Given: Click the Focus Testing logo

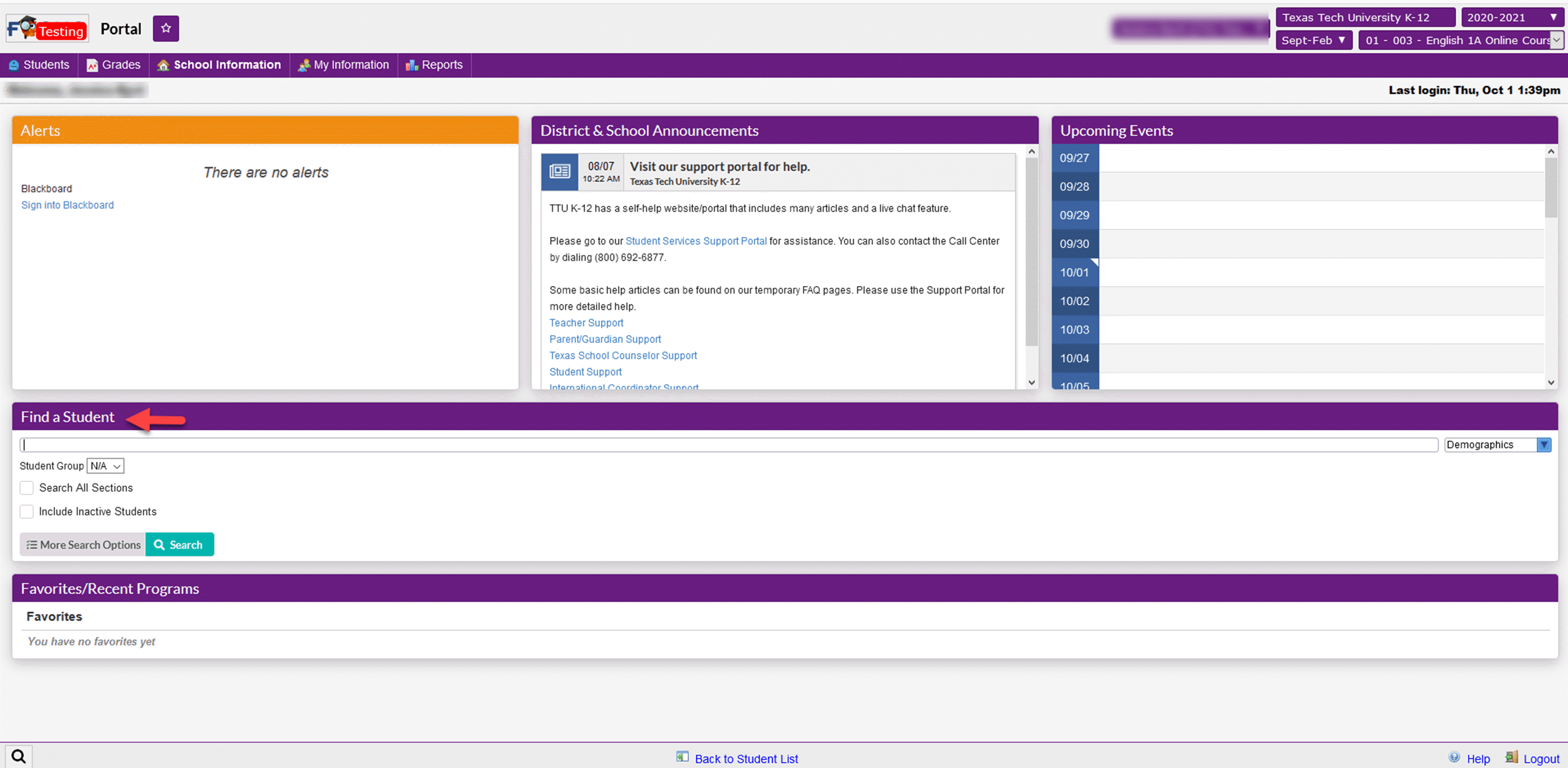Looking at the screenshot, I should point(47,29).
